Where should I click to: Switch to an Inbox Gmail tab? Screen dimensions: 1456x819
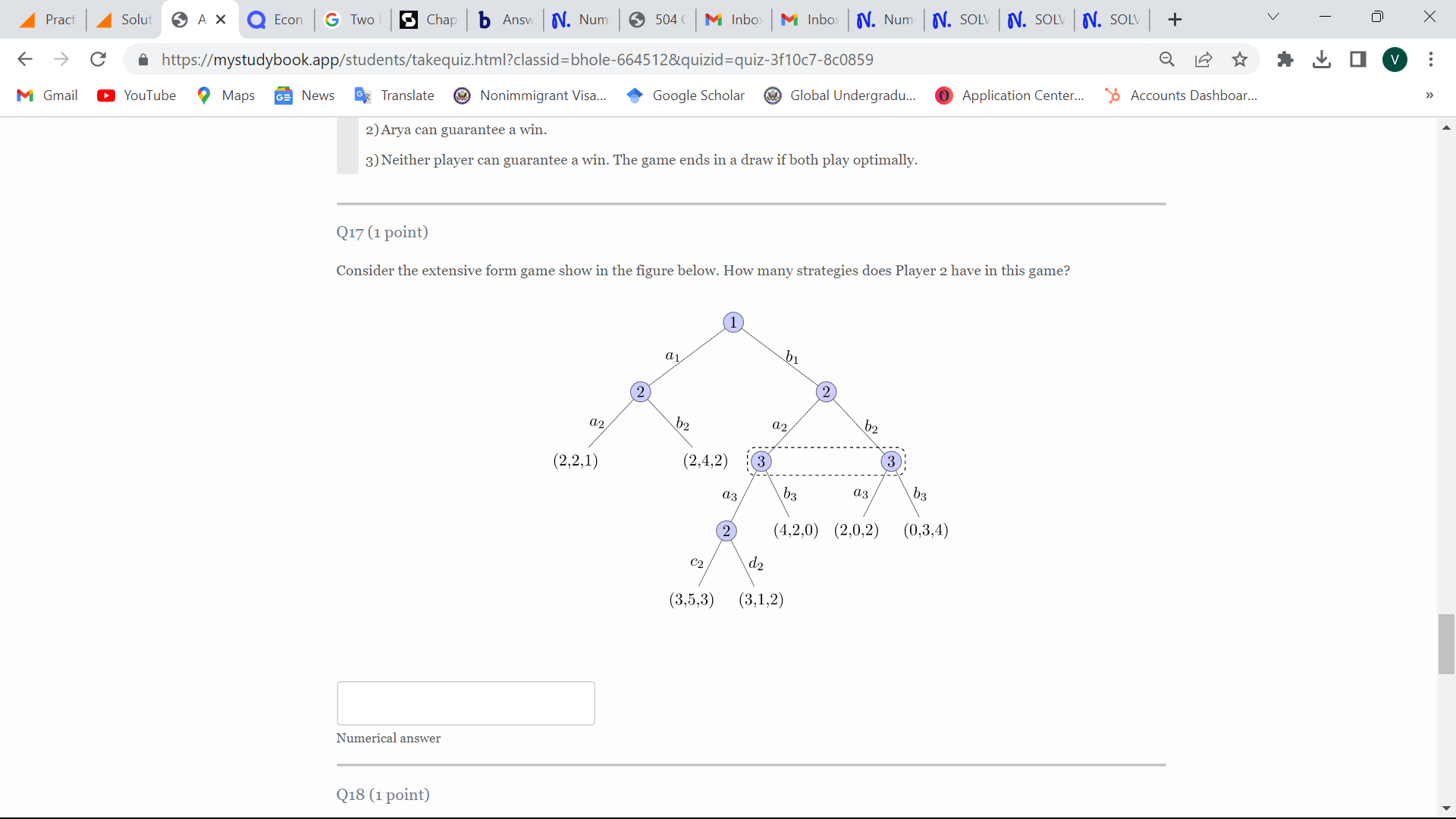733,19
